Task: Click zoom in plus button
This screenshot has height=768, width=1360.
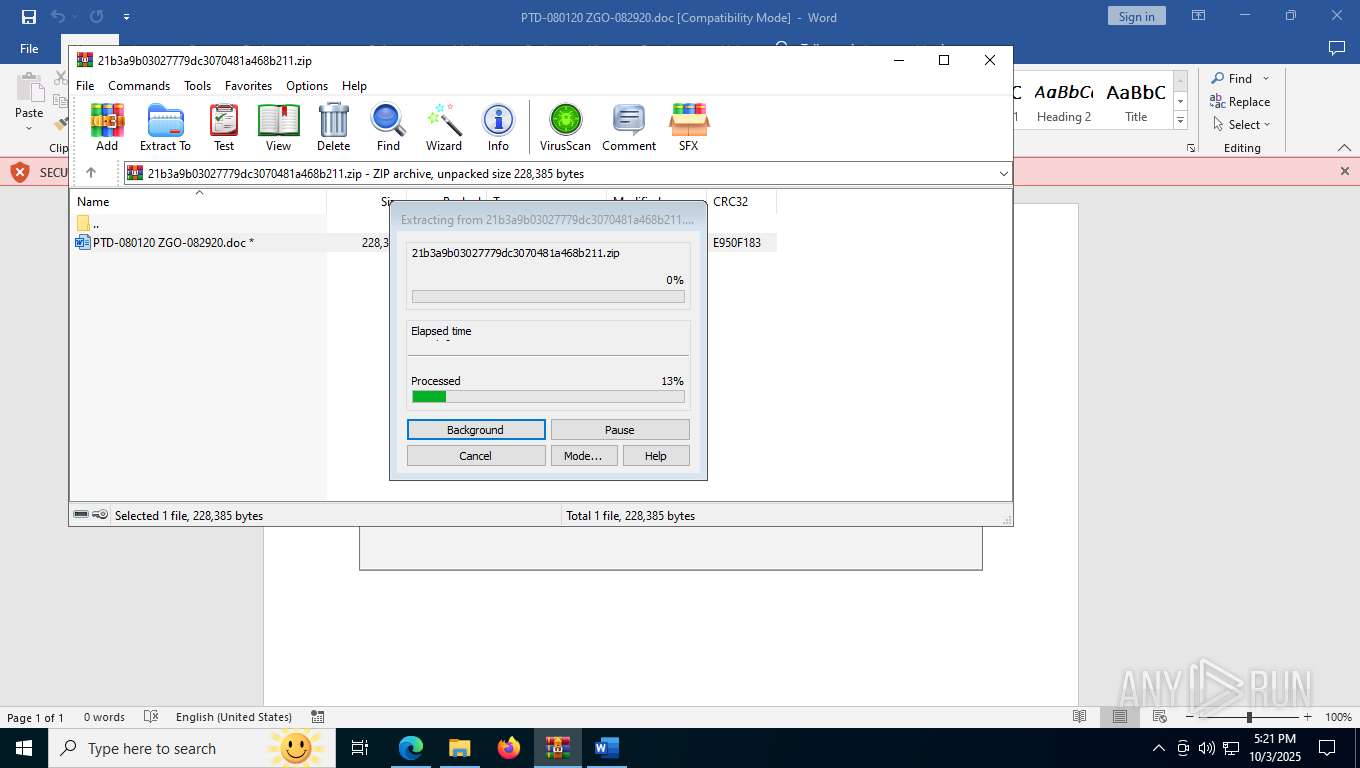Action: pos(1307,717)
